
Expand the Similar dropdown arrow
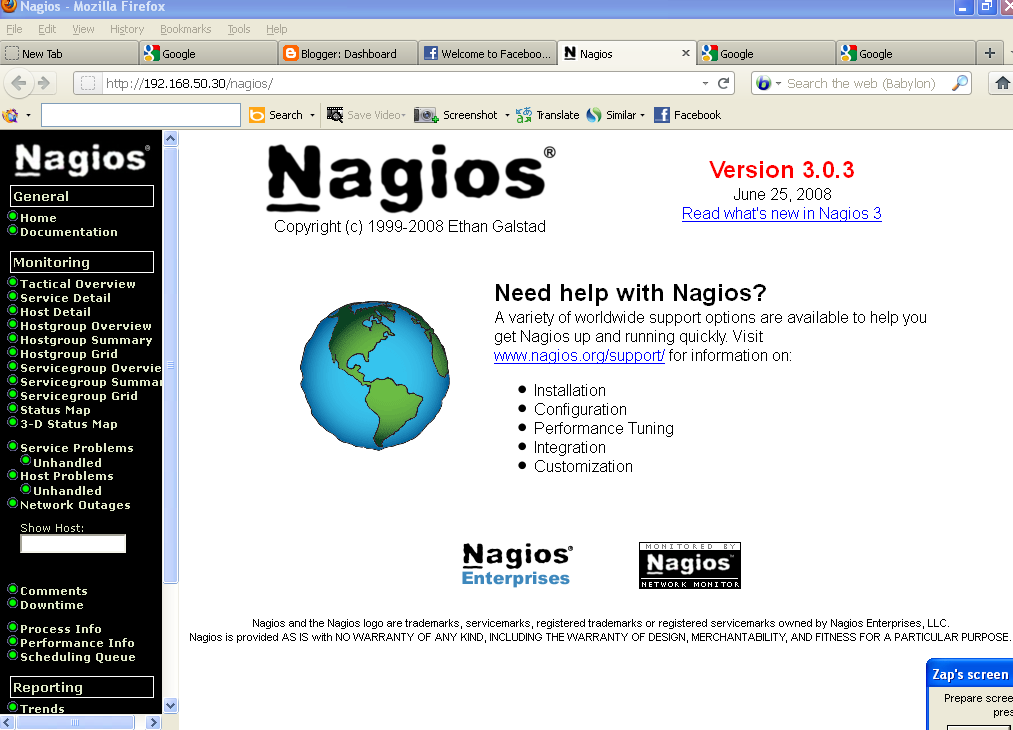pos(642,115)
